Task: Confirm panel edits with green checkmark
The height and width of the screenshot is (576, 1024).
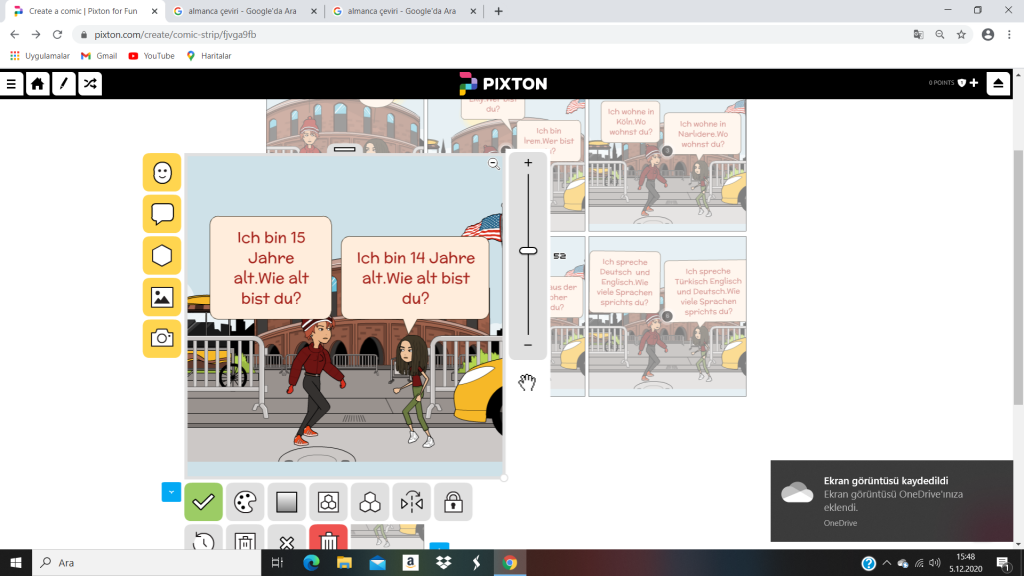Action: coord(204,502)
